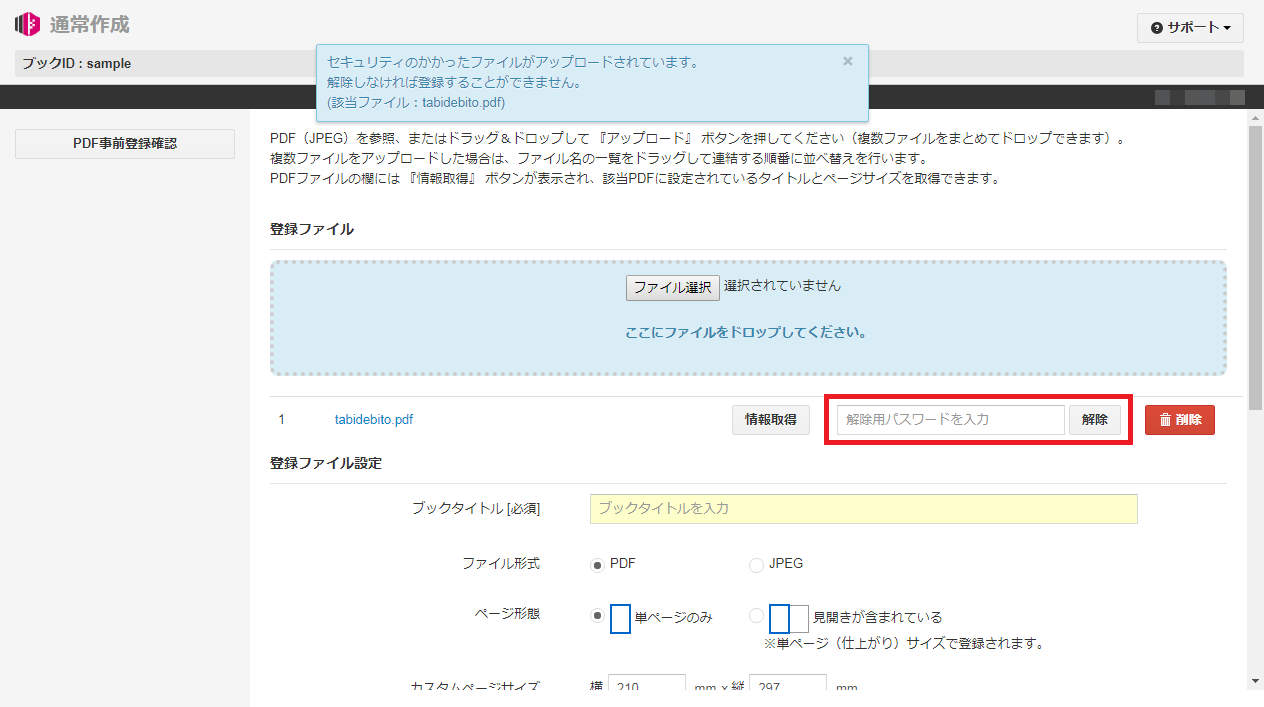Viewport: 1264px width, 707px height.
Task: Open the tabidebito.pdf file link
Action: 373,420
